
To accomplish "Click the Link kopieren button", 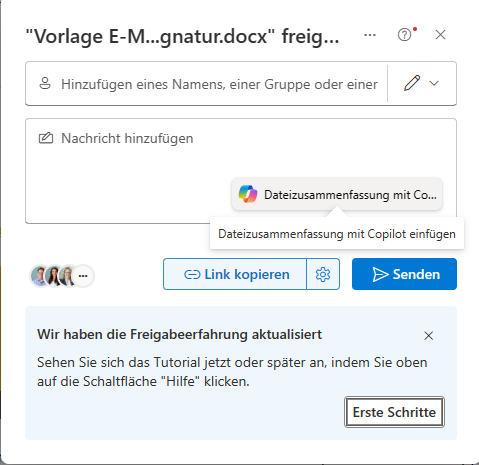I will [235, 274].
